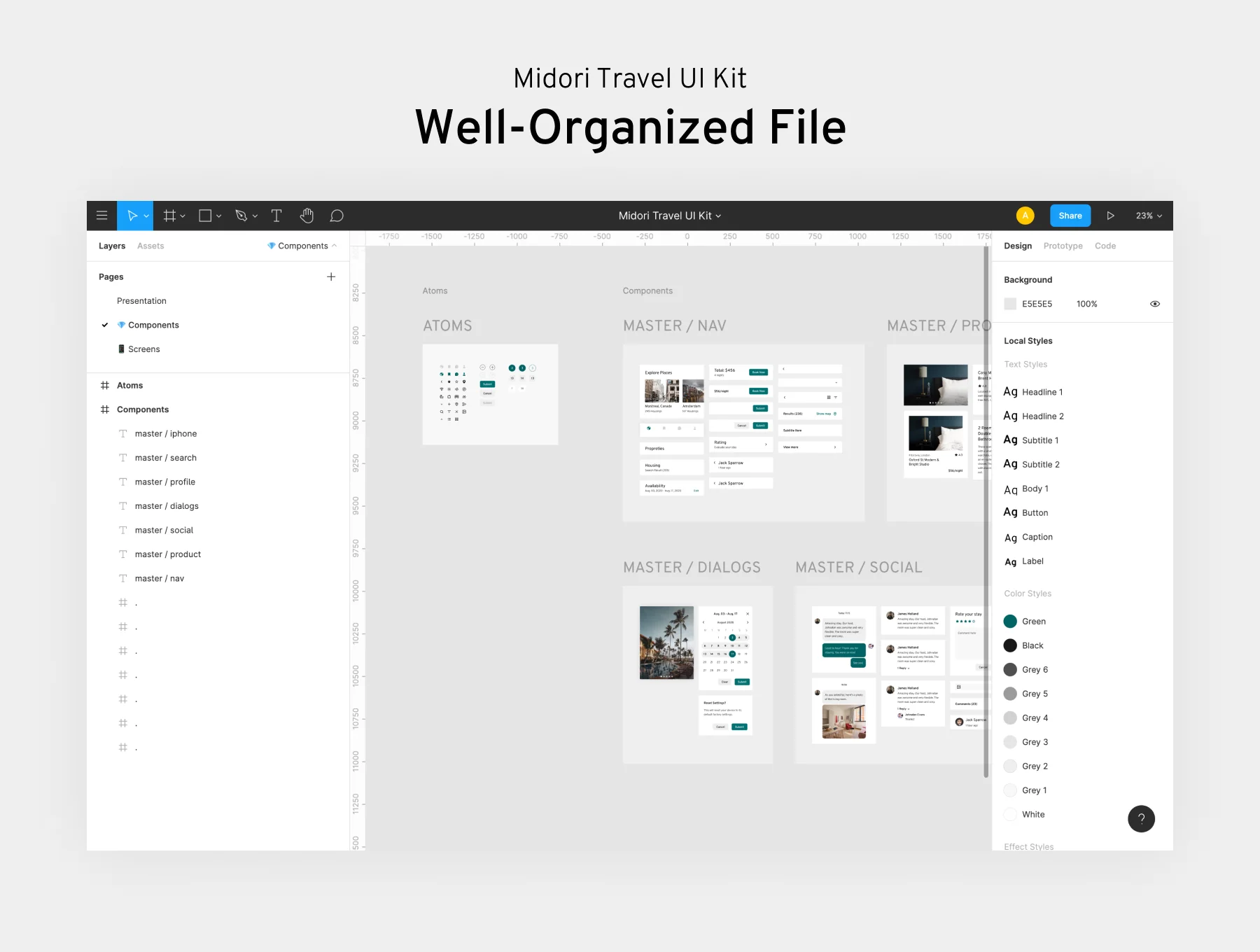Select the Body 1 text style
Image resolution: width=1260 pixels, height=952 pixels.
coord(1026,489)
